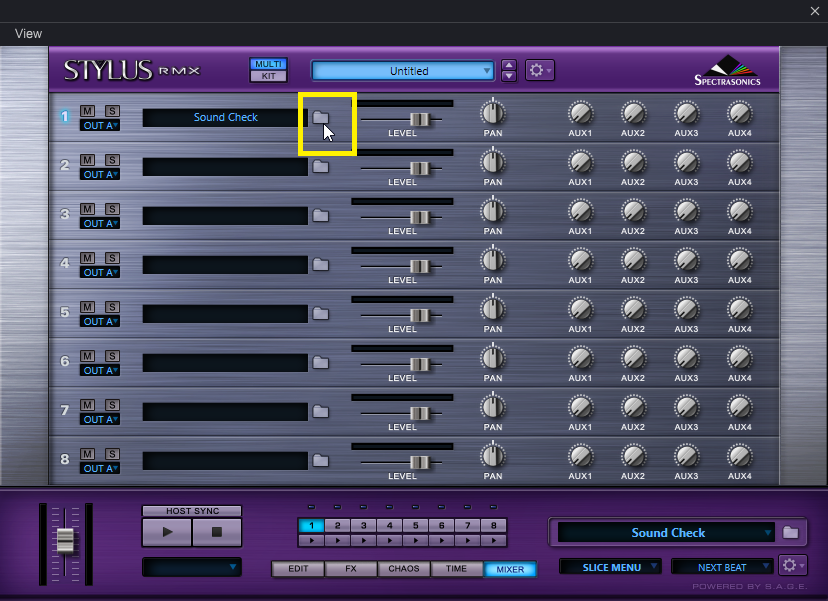Open the SLICE MENU dropdown
828x601 pixels.
611,567
